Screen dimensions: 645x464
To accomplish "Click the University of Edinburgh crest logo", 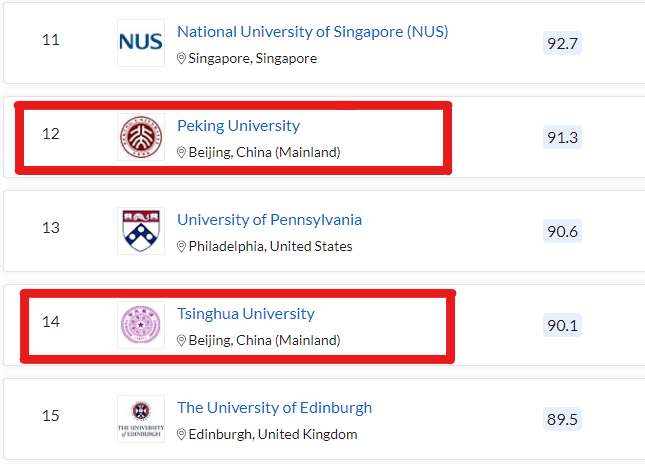I will click(x=140, y=419).
